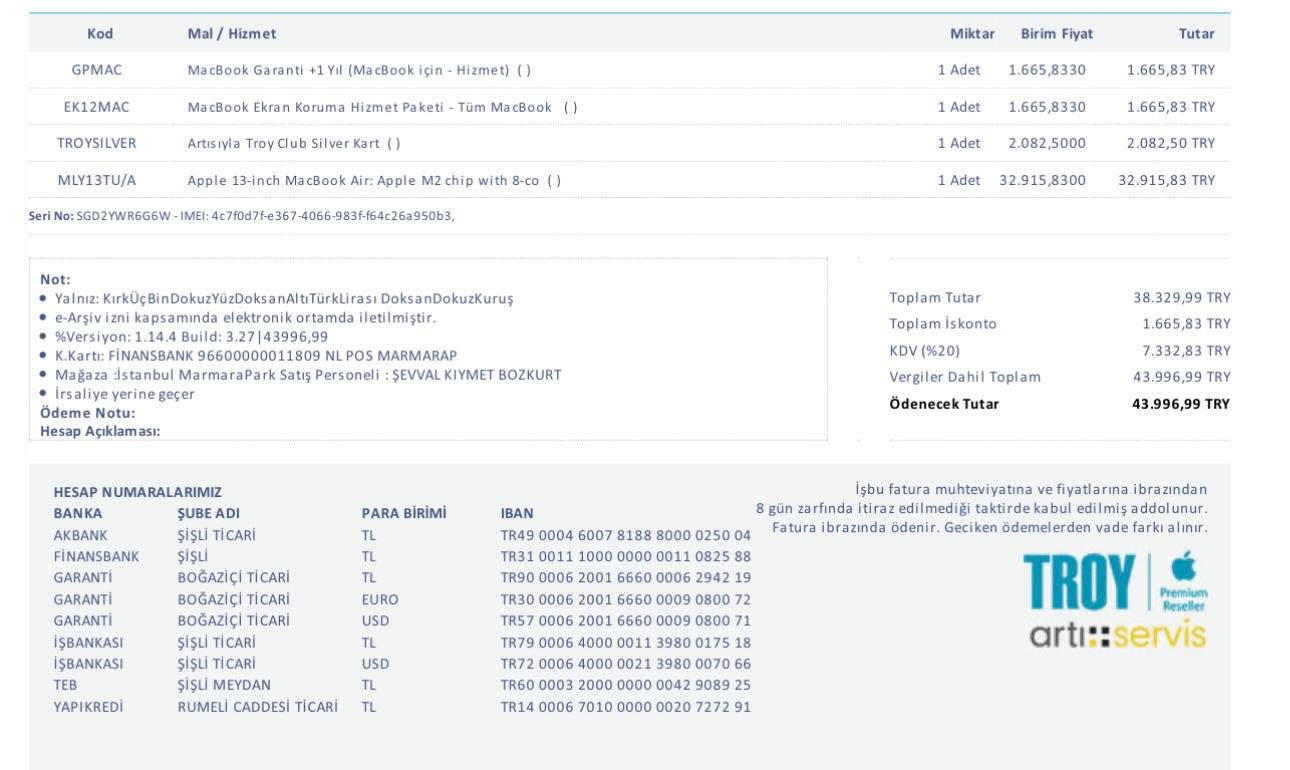Image resolution: width=1290 pixels, height=770 pixels.
Task: Select the Kod column header
Action: (x=100, y=34)
